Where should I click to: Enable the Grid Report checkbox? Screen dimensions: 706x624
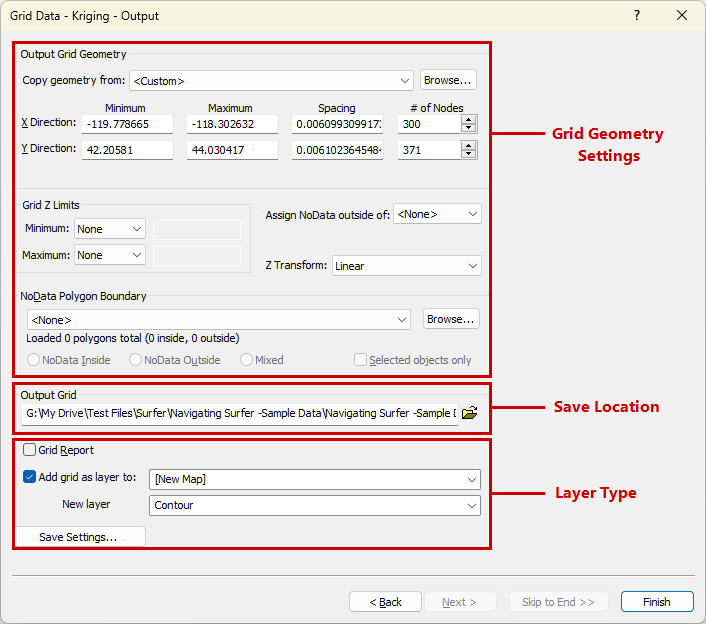[29, 450]
